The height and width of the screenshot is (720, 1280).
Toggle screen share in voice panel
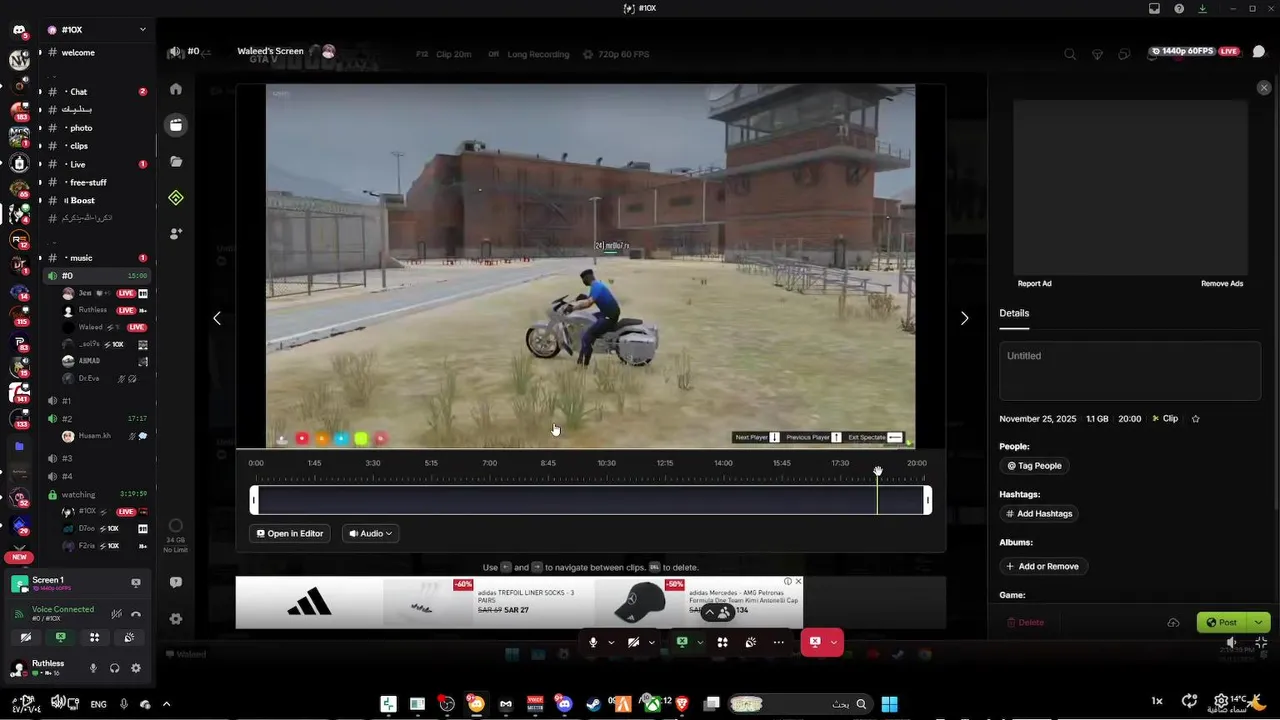point(60,637)
